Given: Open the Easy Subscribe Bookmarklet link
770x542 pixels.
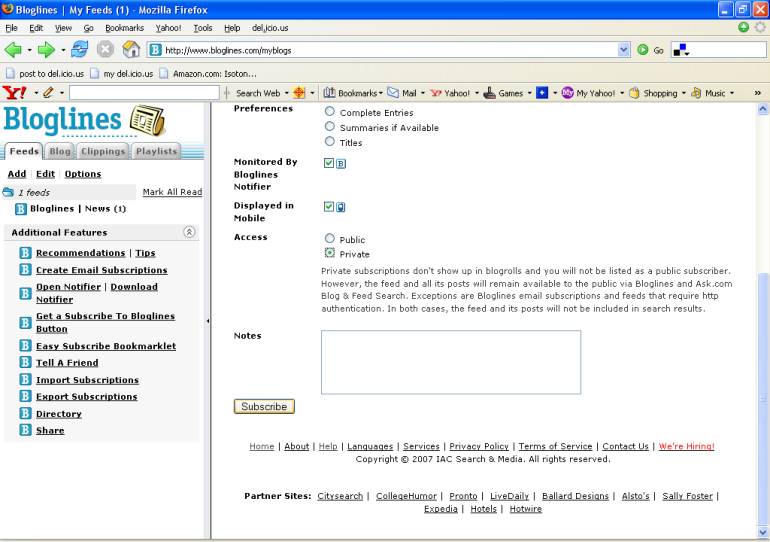Looking at the screenshot, I should point(106,346).
